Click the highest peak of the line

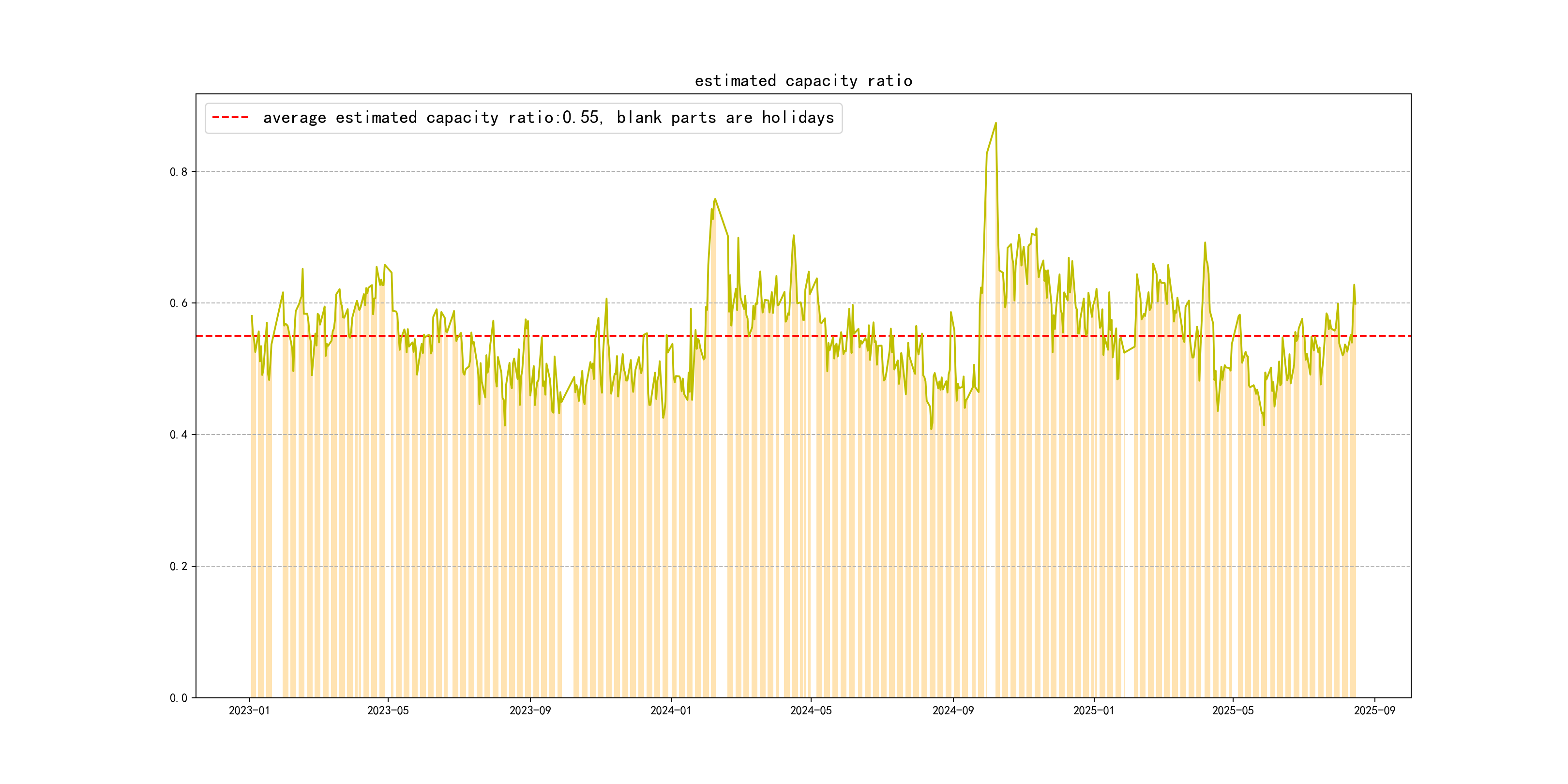click(996, 123)
